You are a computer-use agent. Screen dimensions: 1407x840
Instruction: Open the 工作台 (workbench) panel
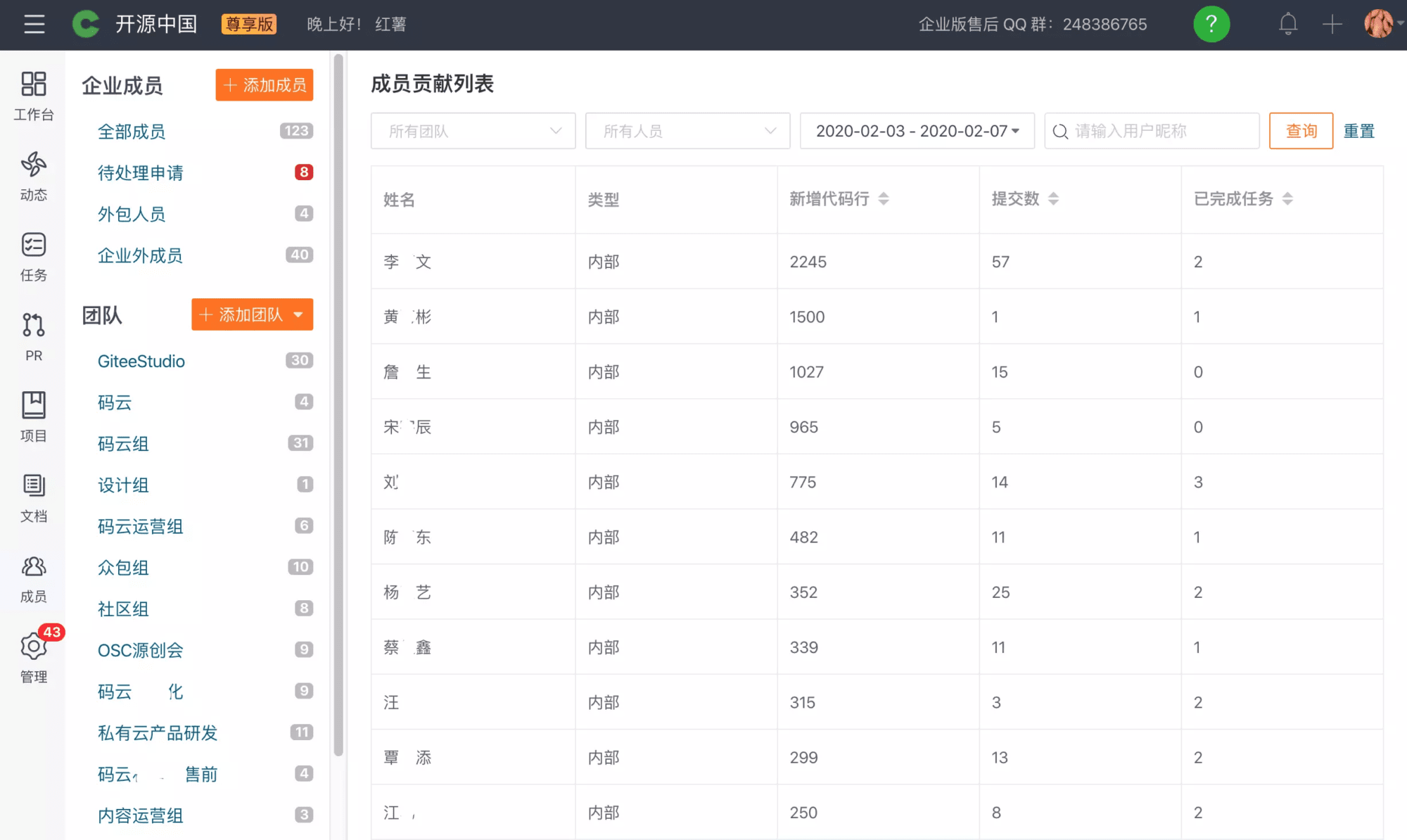coord(33,96)
